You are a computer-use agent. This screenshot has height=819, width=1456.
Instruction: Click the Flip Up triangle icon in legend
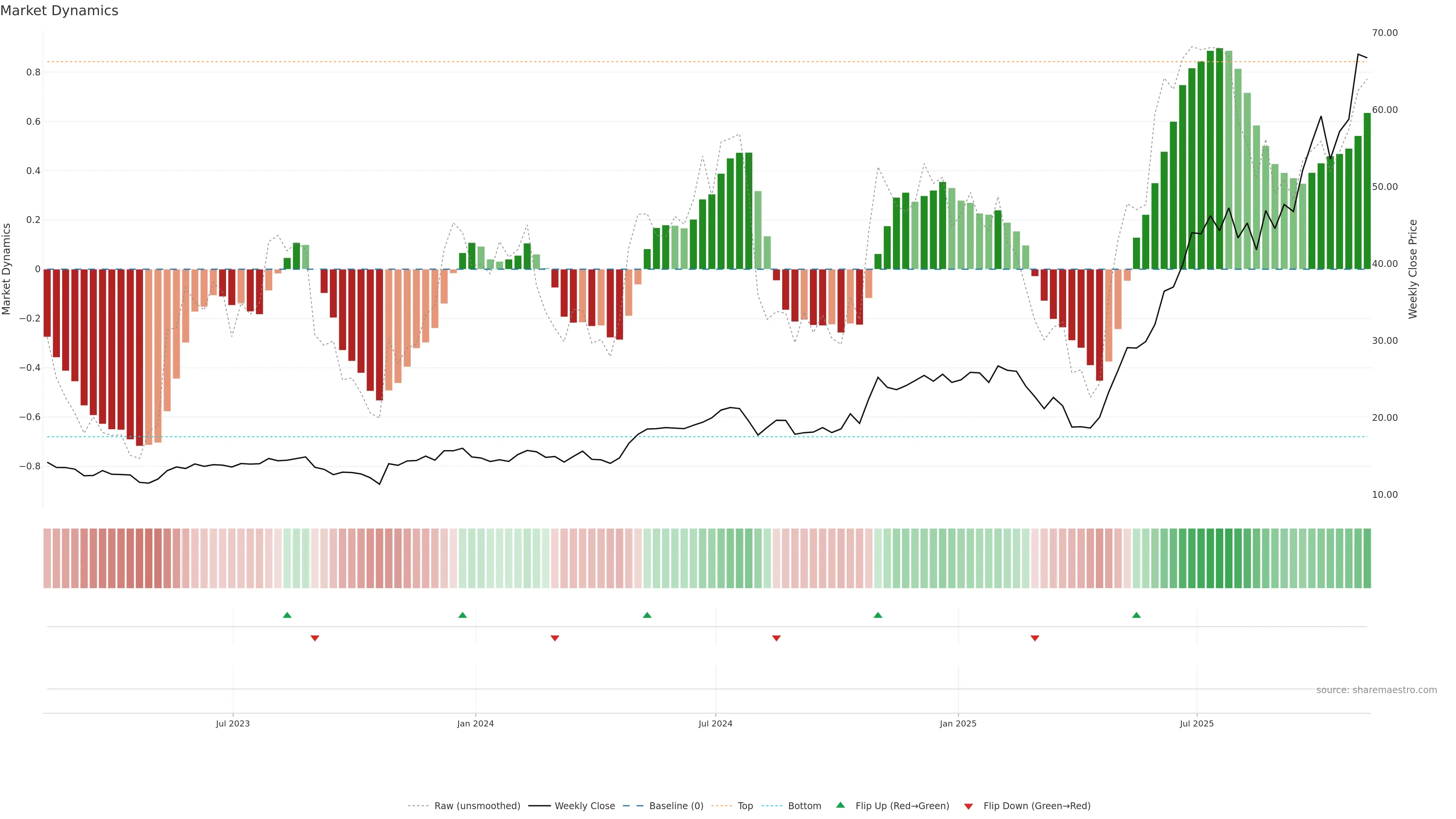840,805
